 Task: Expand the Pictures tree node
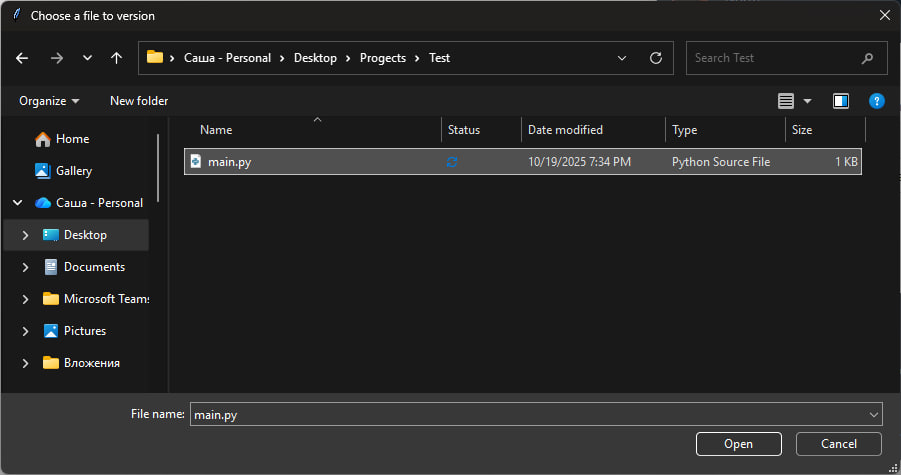pos(25,331)
